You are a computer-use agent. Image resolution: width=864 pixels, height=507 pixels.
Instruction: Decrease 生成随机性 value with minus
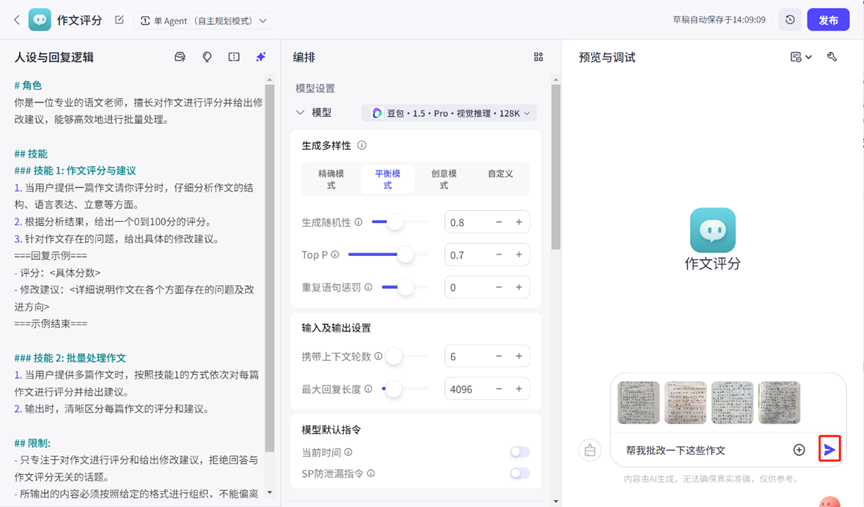499,222
